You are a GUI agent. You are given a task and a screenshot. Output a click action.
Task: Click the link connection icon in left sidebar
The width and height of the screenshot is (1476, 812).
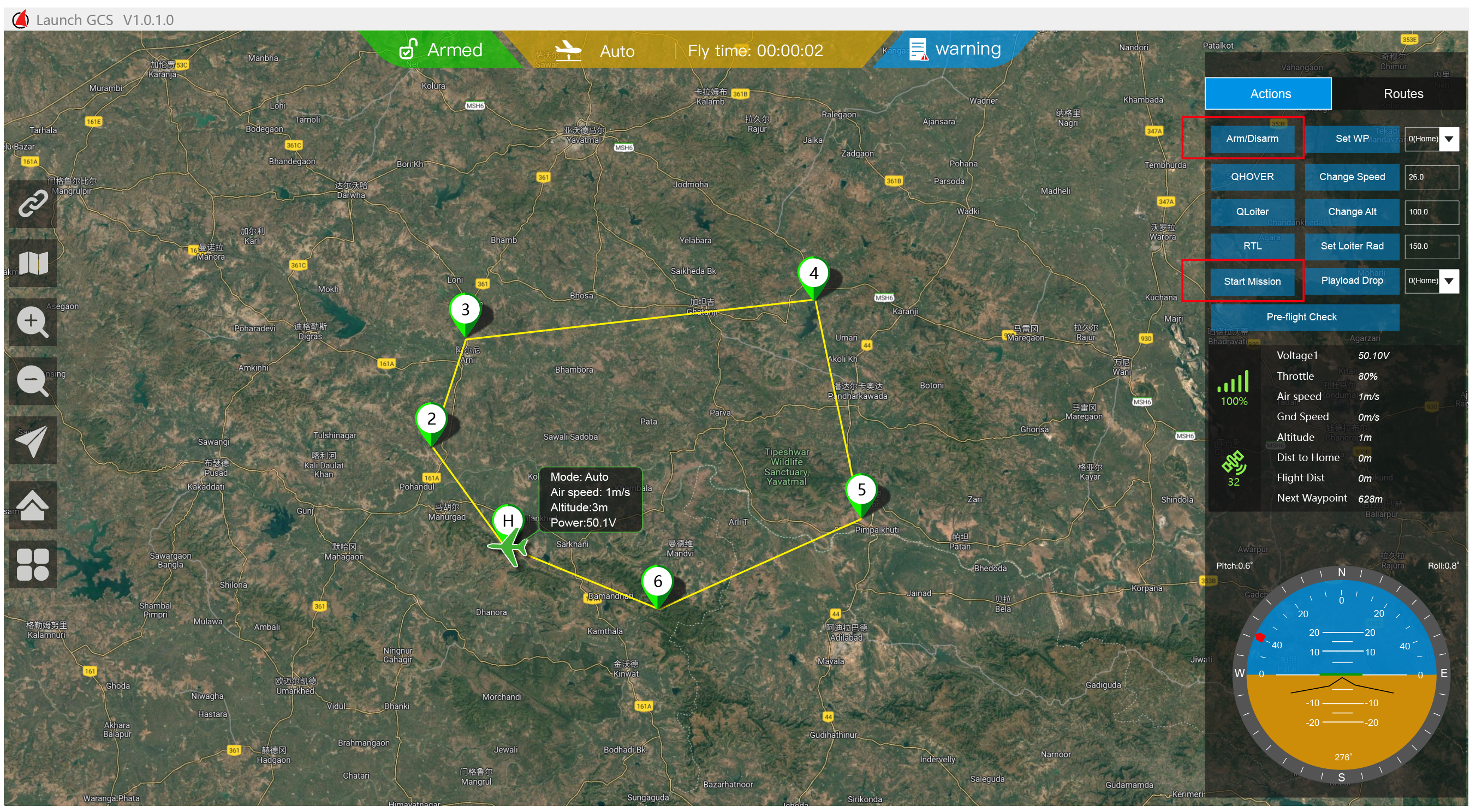tap(33, 204)
